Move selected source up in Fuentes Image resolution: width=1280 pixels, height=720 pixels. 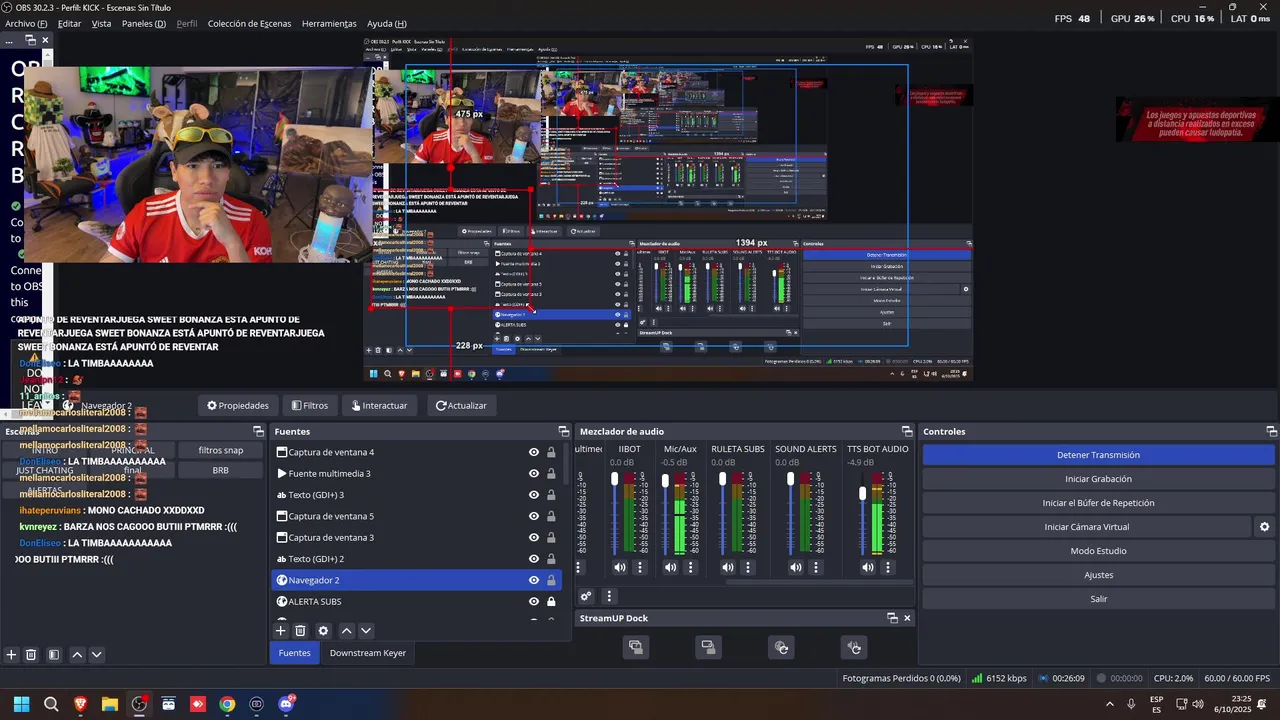[346, 631]
